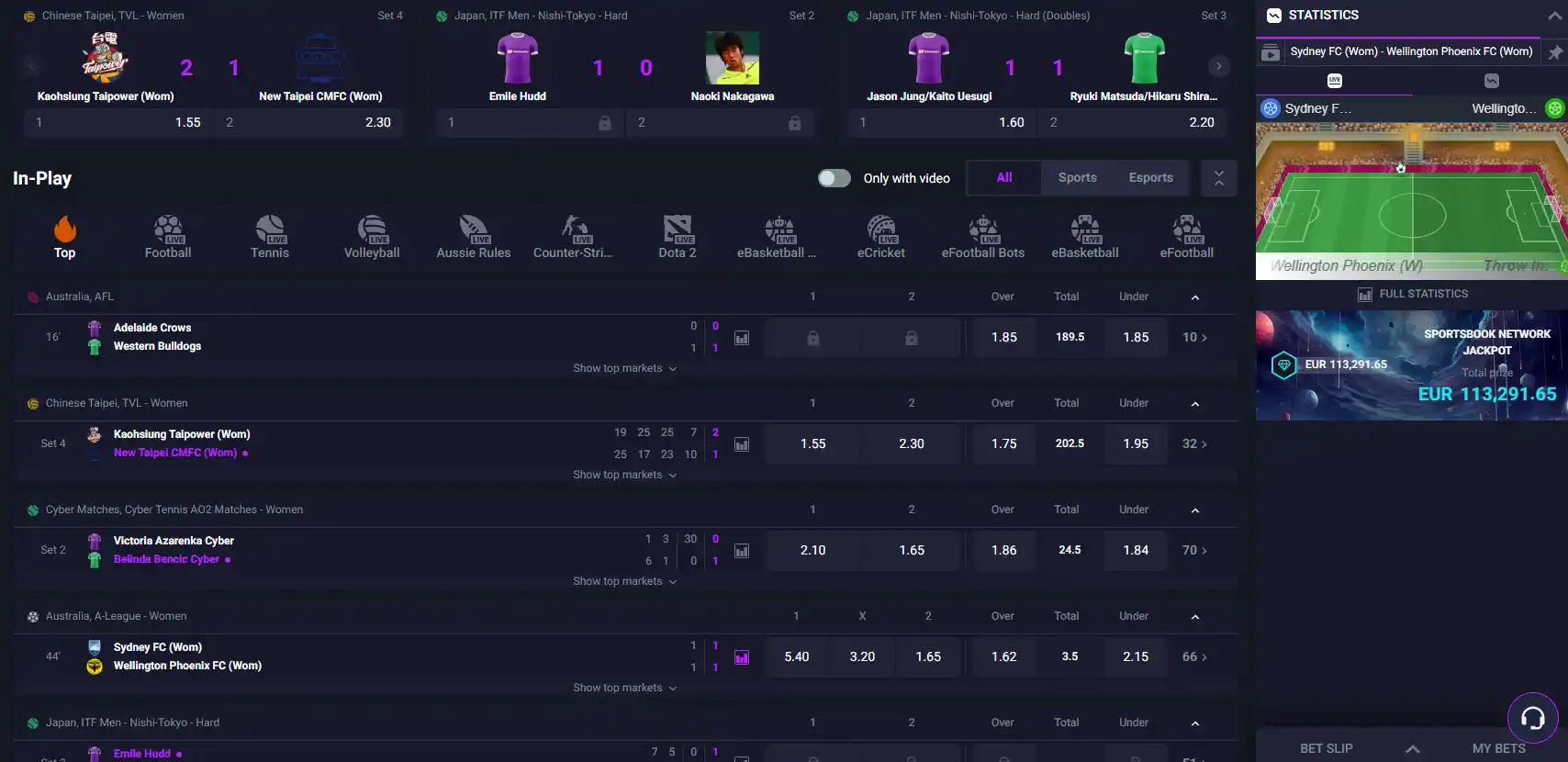Select Sydney FC win odds 5.40

click(797, 657)
